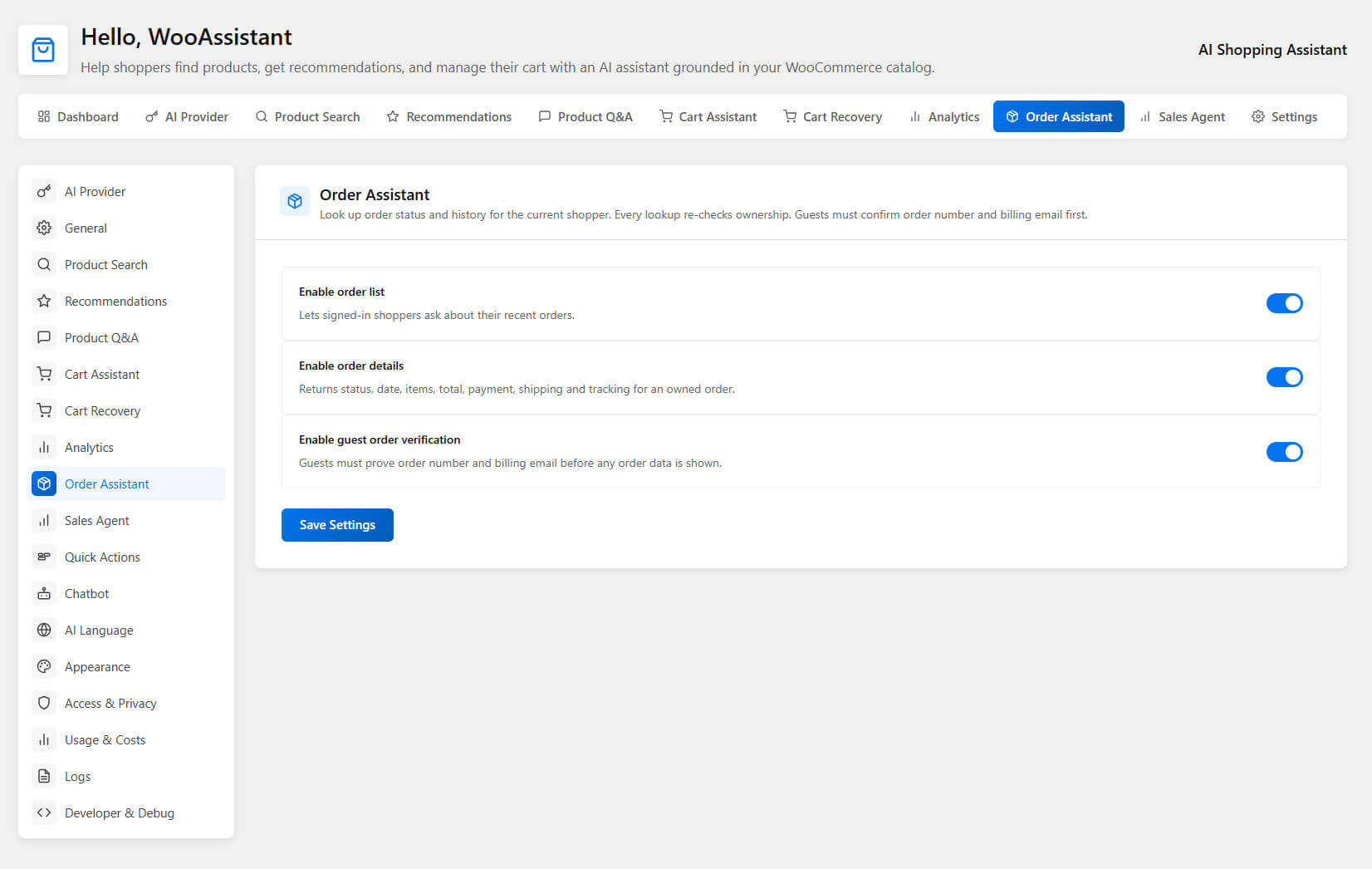Click the 'Enable order details' label

click(351, 366)
